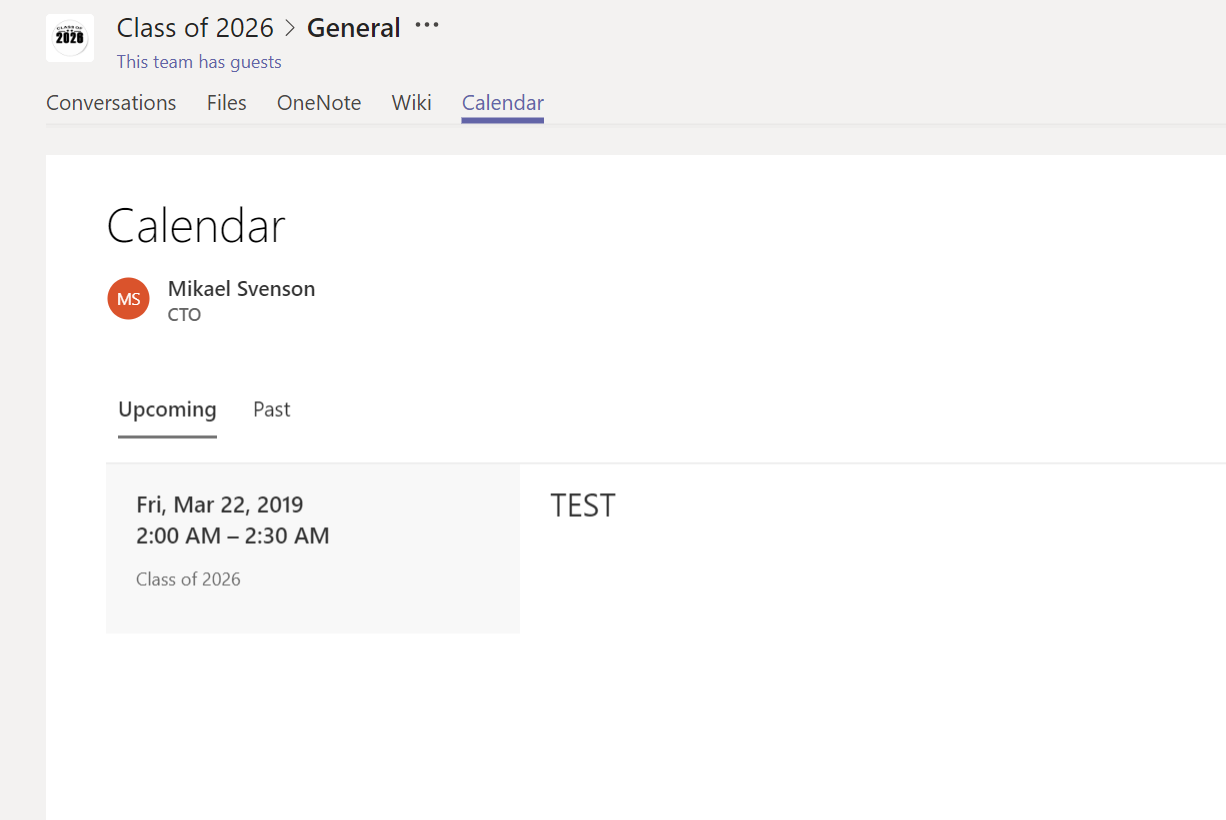Click the event time 2:00 AM – 2:30 AM
This screenshot has height=820, width=1226.
[232, 536]
